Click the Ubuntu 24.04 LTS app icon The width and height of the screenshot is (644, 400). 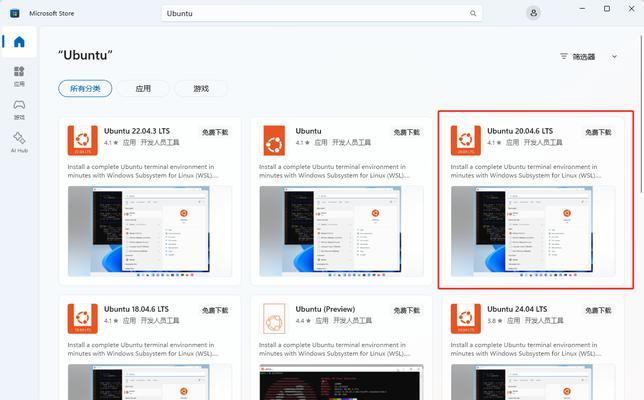[x=466, y=318]
